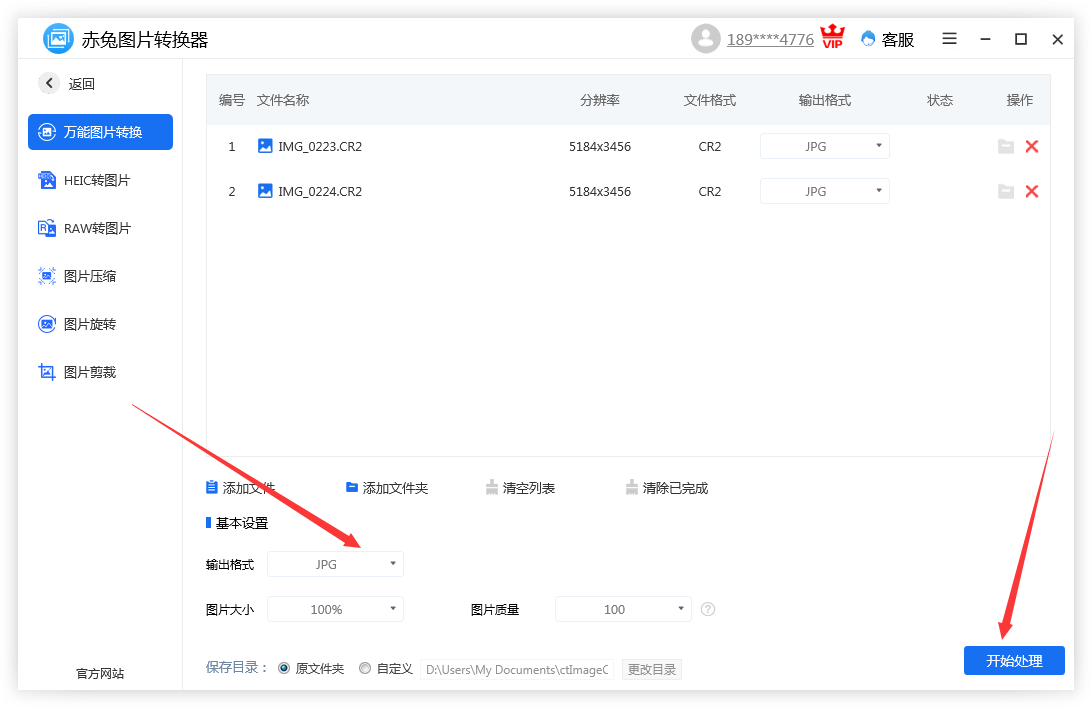This screenshot has height=708, width=1092.
Task: Click 清除已完成 clear completed button
Action: pyautogui.click(x=666, y=488)
